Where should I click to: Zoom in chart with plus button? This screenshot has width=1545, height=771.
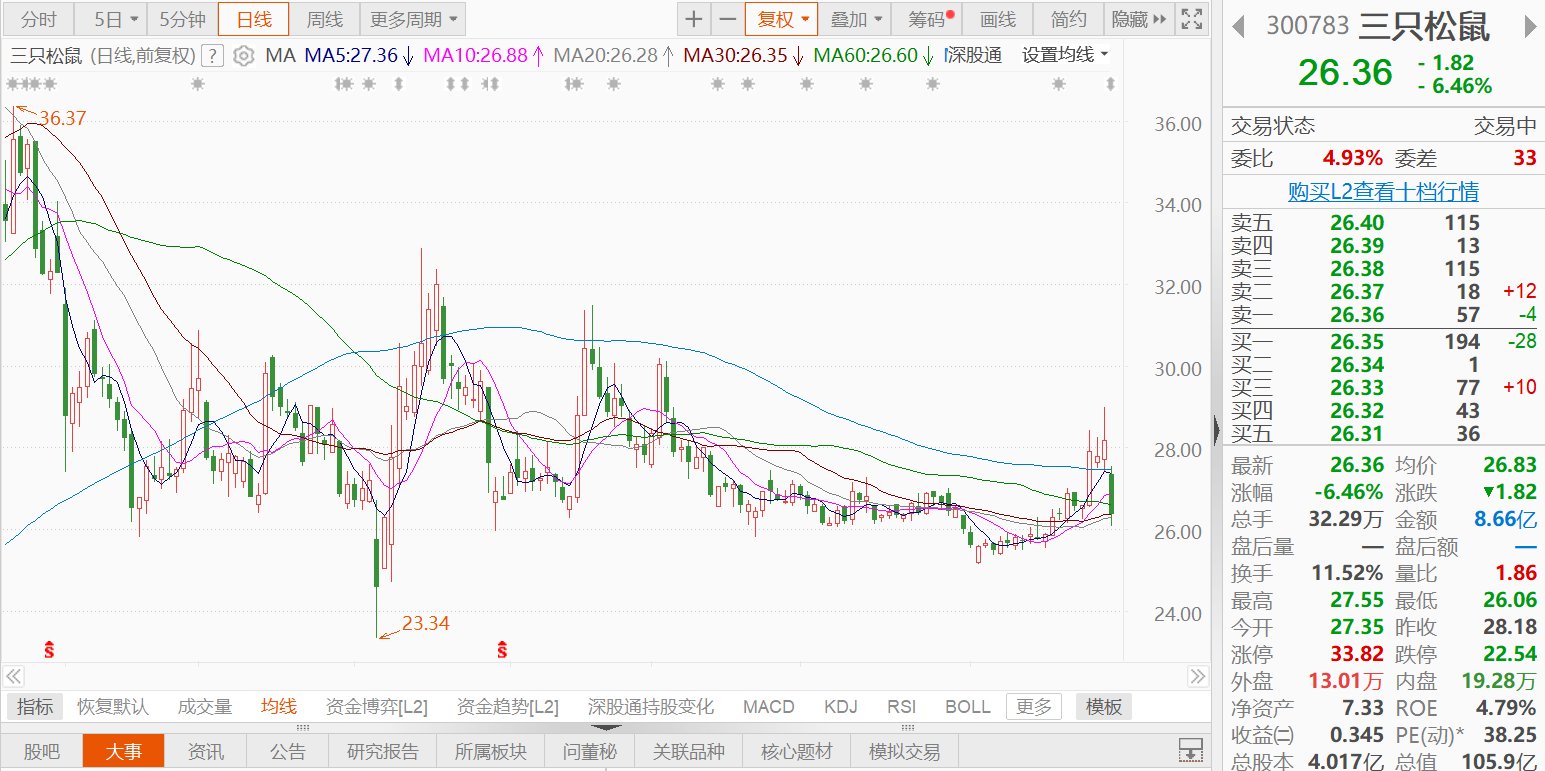(694, 19)
